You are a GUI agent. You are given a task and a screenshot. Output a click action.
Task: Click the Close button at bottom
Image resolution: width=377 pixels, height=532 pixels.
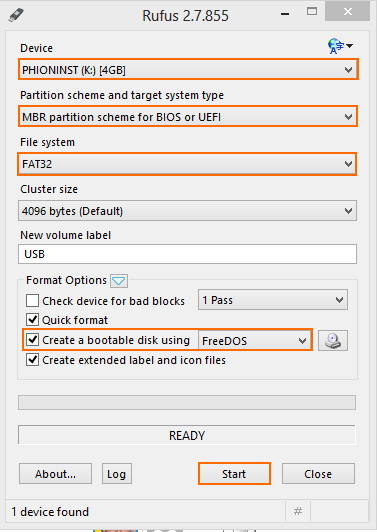click(318, 474)
